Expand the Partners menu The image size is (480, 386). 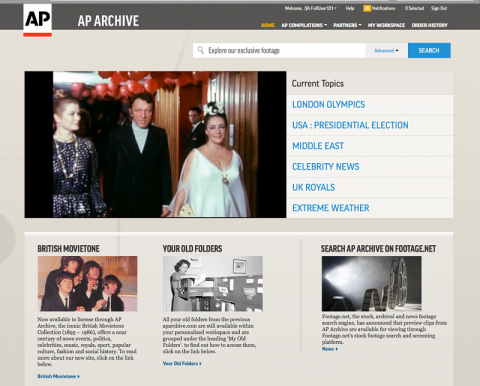coord(347,25)
